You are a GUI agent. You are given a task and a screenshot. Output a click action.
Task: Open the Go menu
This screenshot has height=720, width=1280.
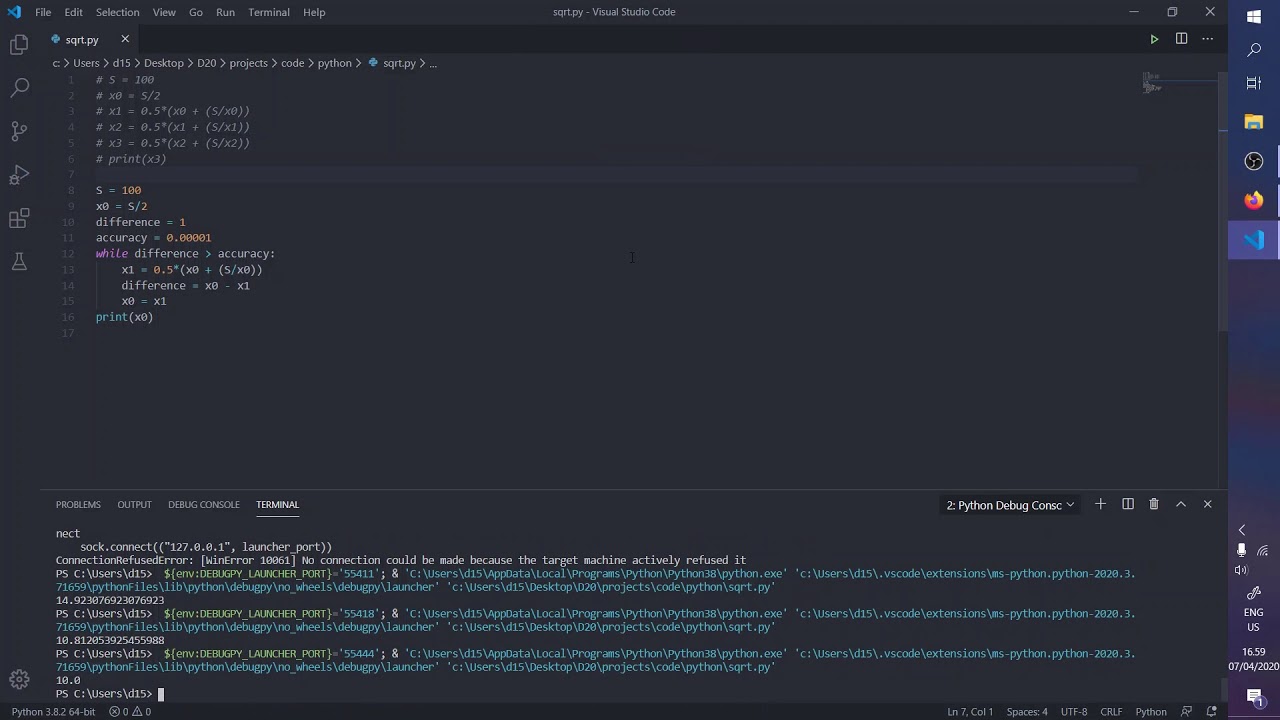tap(196, 12)
